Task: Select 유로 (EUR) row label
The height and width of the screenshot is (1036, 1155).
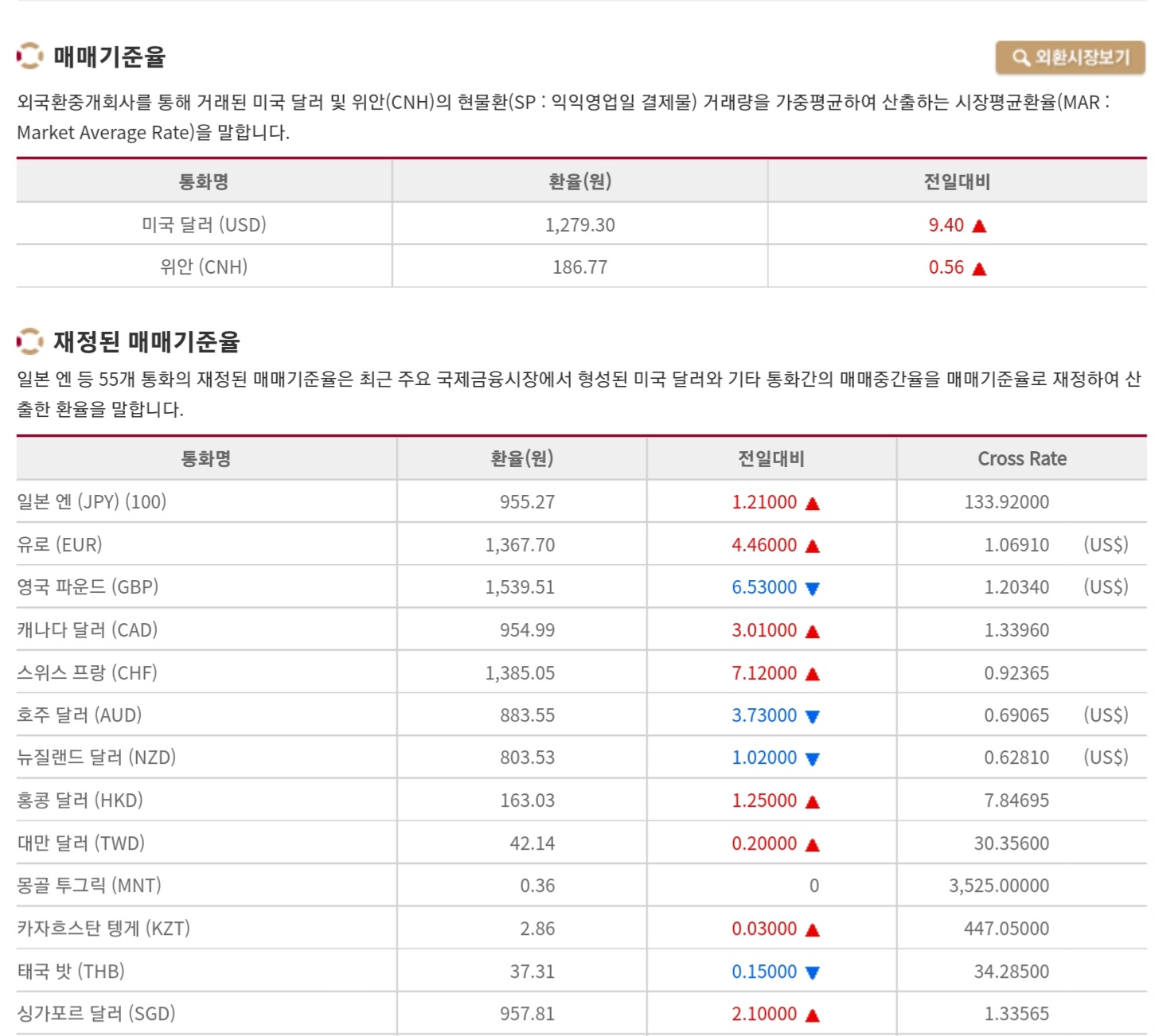Action: coord(60,545)
